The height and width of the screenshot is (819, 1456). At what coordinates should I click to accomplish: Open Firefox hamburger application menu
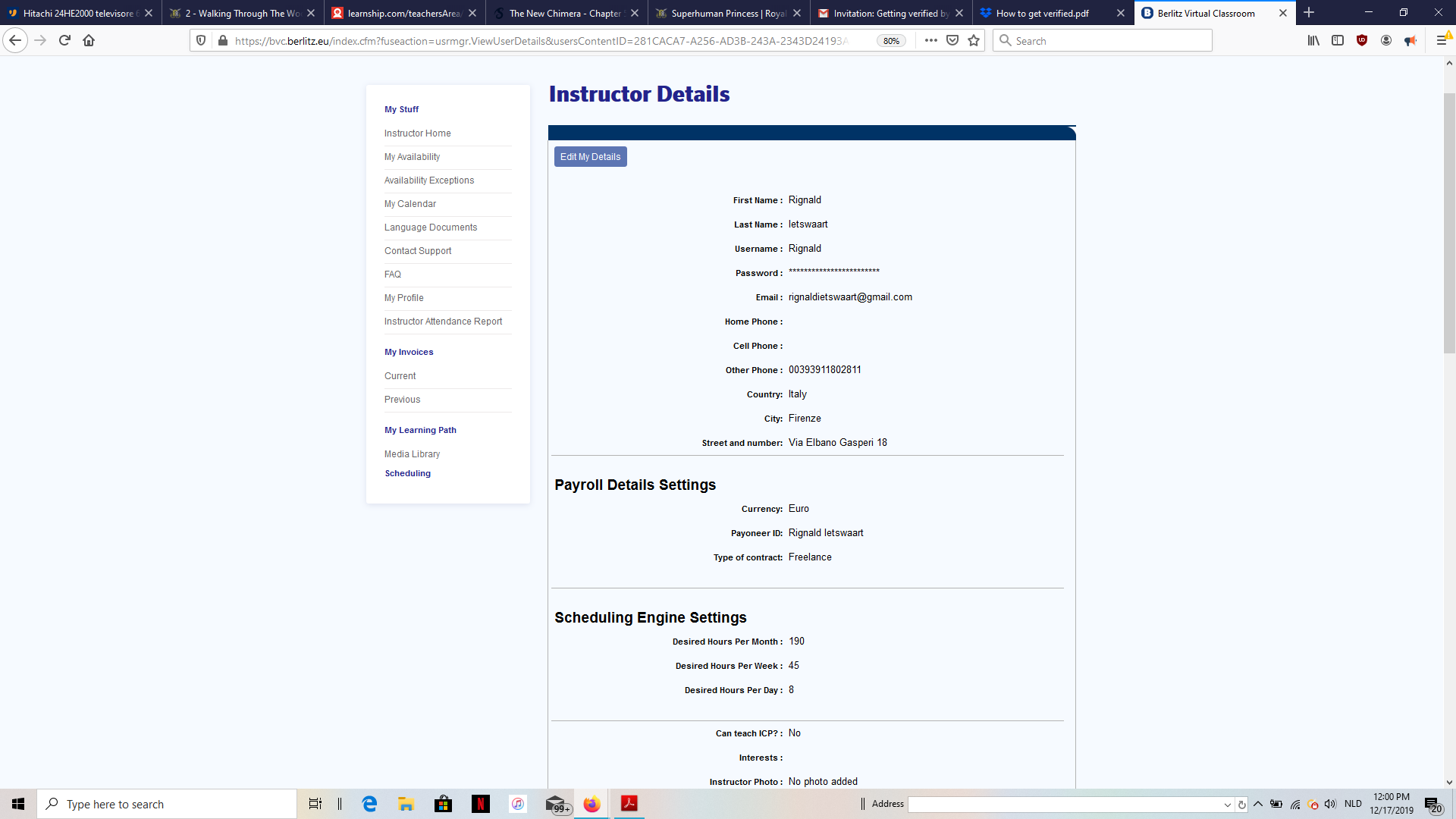pos(1442,41)
